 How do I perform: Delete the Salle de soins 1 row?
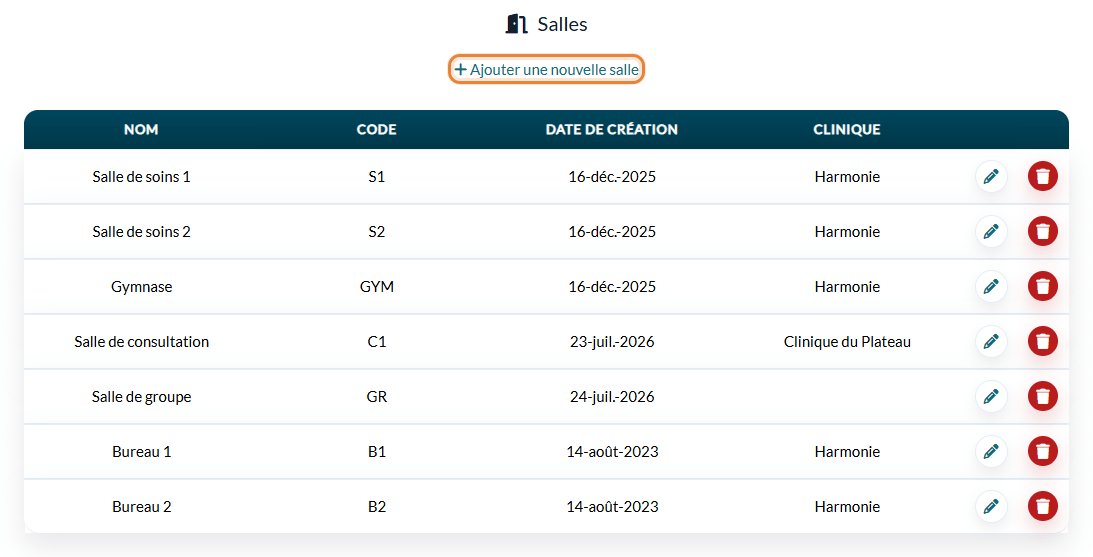tap(1042, 176)
